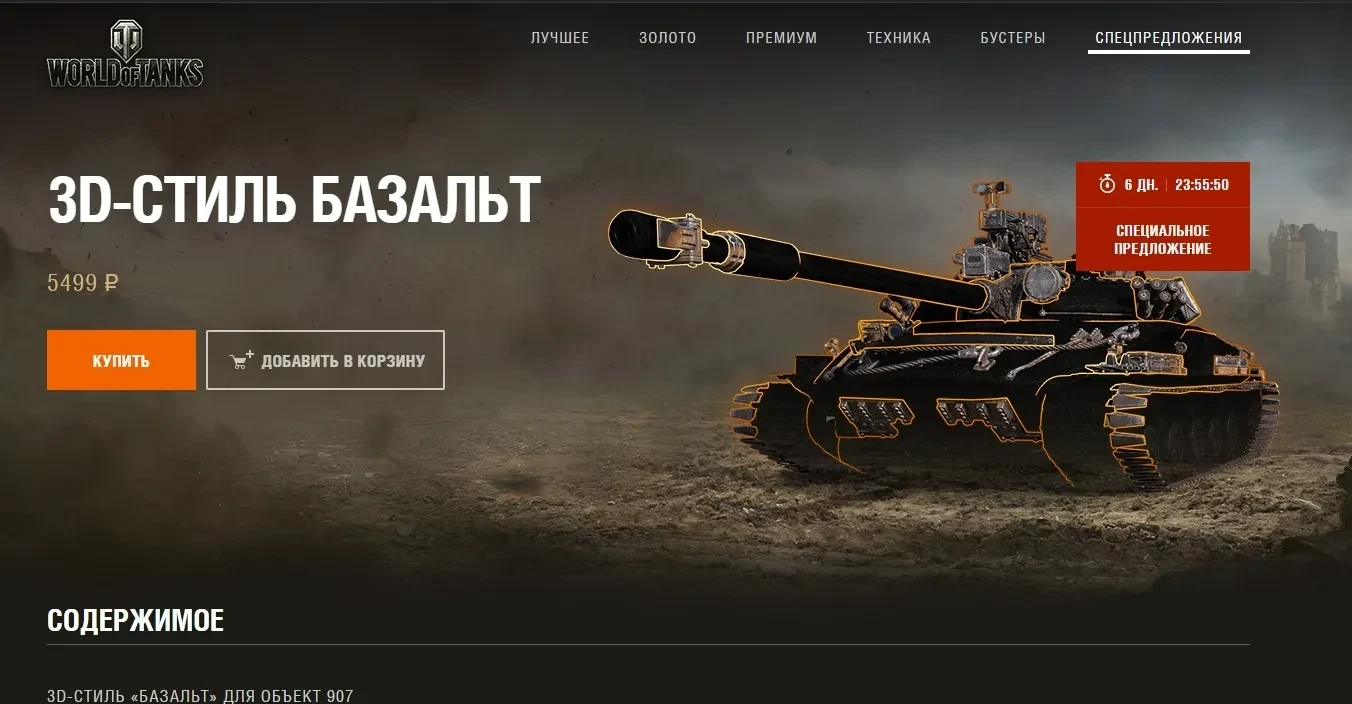Screen dimensions: 1352x704
Task: Click the 23:55:50 countdown time
Action: coord(1202,185)
